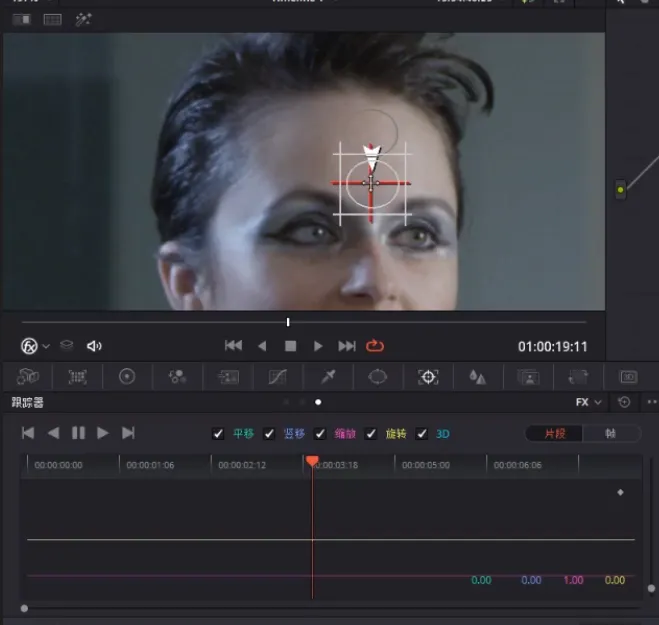Open the Key palette
The width and height of the screenshot is (659, 625).
[528, 377]
